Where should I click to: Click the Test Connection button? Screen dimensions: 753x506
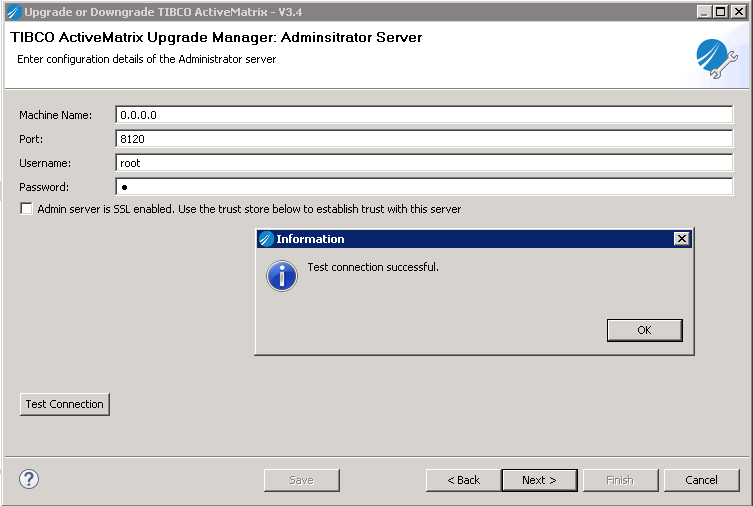click(65, 404)
